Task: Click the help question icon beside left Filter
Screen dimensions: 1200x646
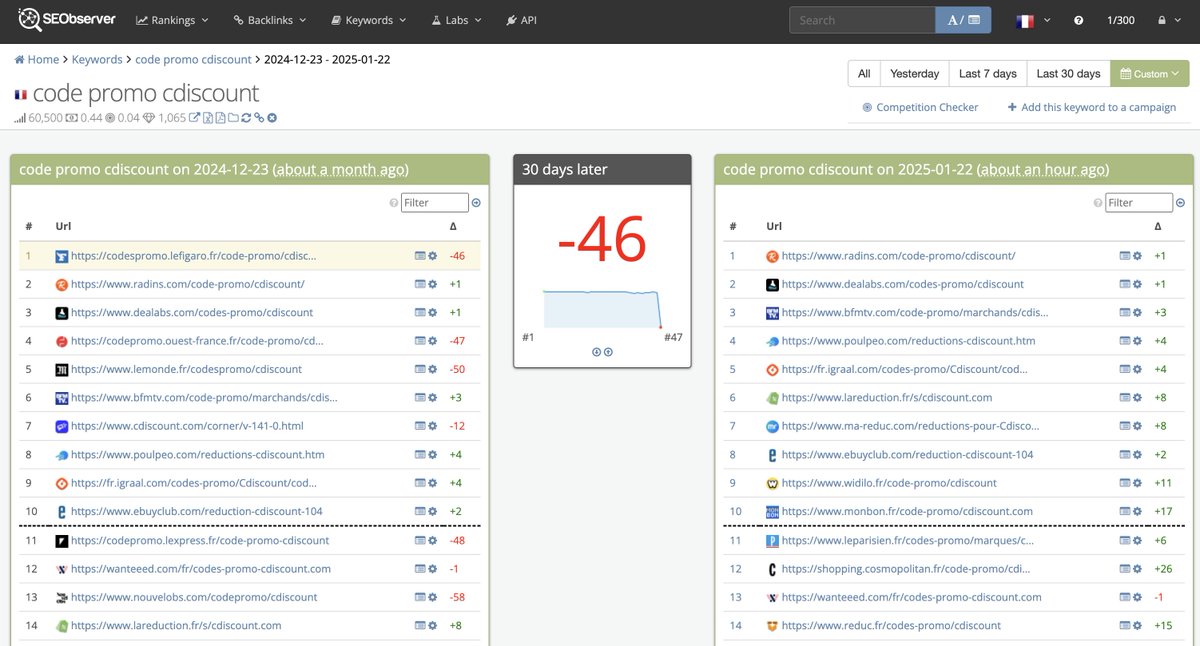Action: coord(394,203)
